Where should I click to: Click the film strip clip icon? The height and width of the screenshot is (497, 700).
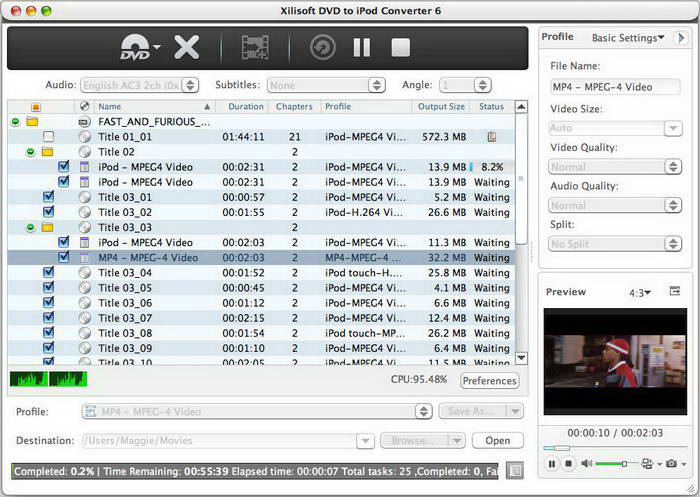click(255, 47)
